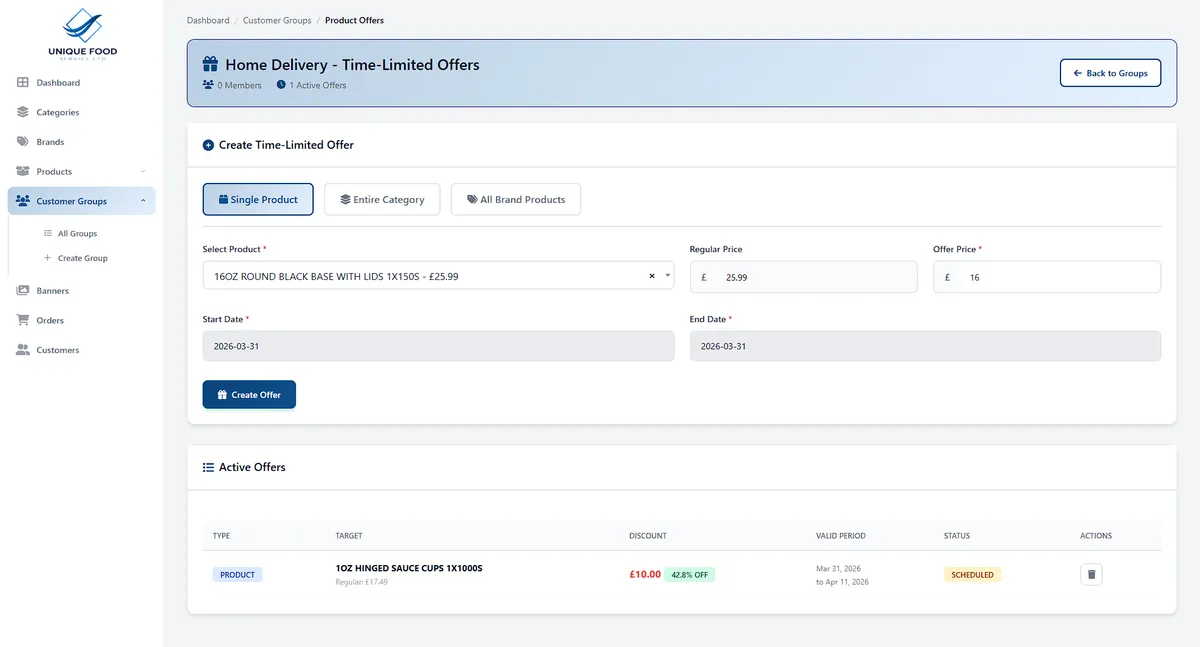The height and width of the screenshot is (647, 1200).
Task: Click the PRODUCT type badge
Action: [237, 575]
